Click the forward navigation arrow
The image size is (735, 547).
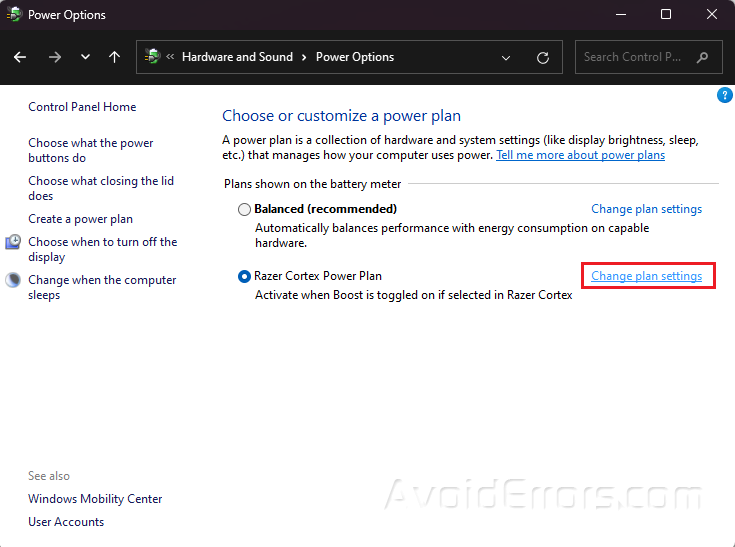tap(55, 57)
